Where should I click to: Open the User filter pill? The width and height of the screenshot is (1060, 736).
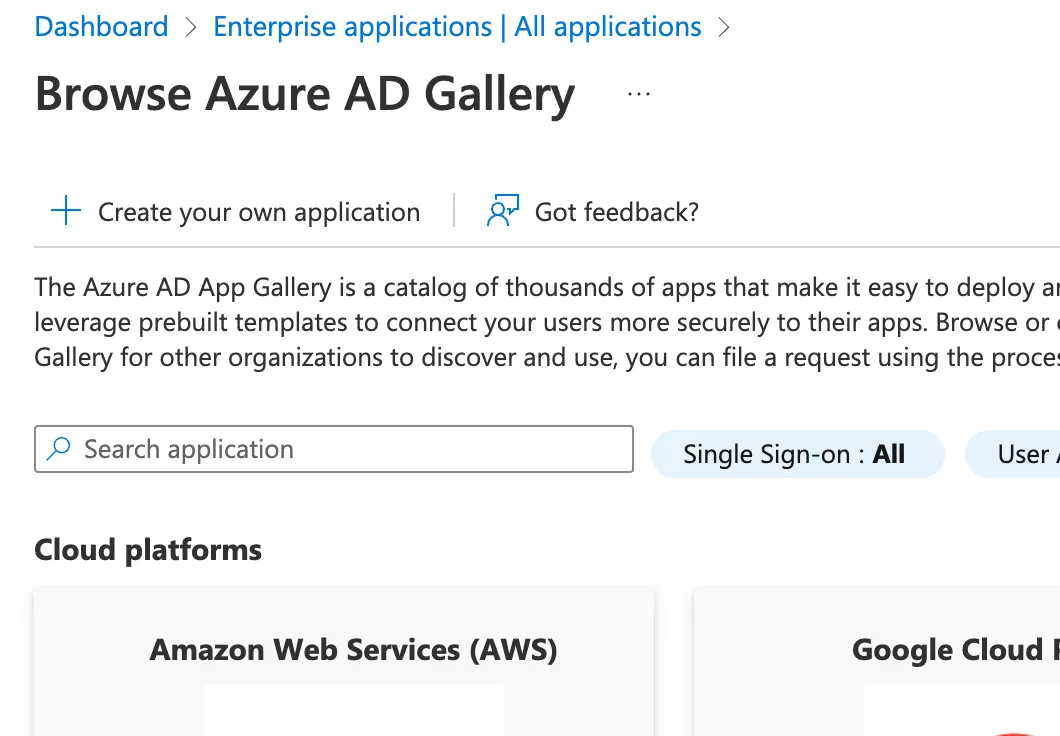(1013, 454)
